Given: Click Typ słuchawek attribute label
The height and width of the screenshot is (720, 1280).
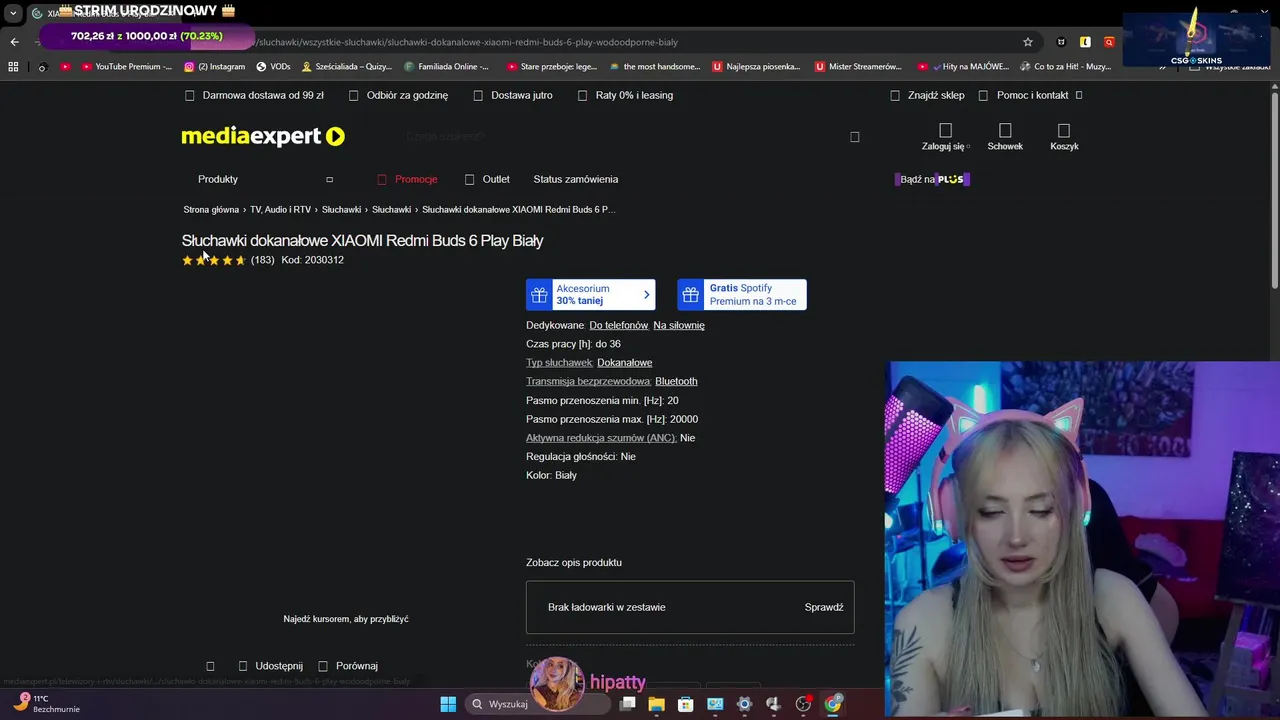Looking at the screenshot, I should pyautogui.click(x=560, y=363).
